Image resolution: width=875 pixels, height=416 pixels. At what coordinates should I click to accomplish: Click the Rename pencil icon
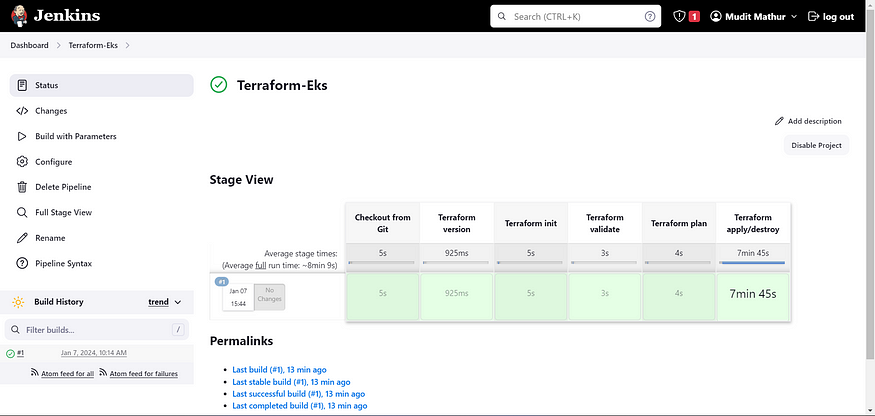point(22,238)
